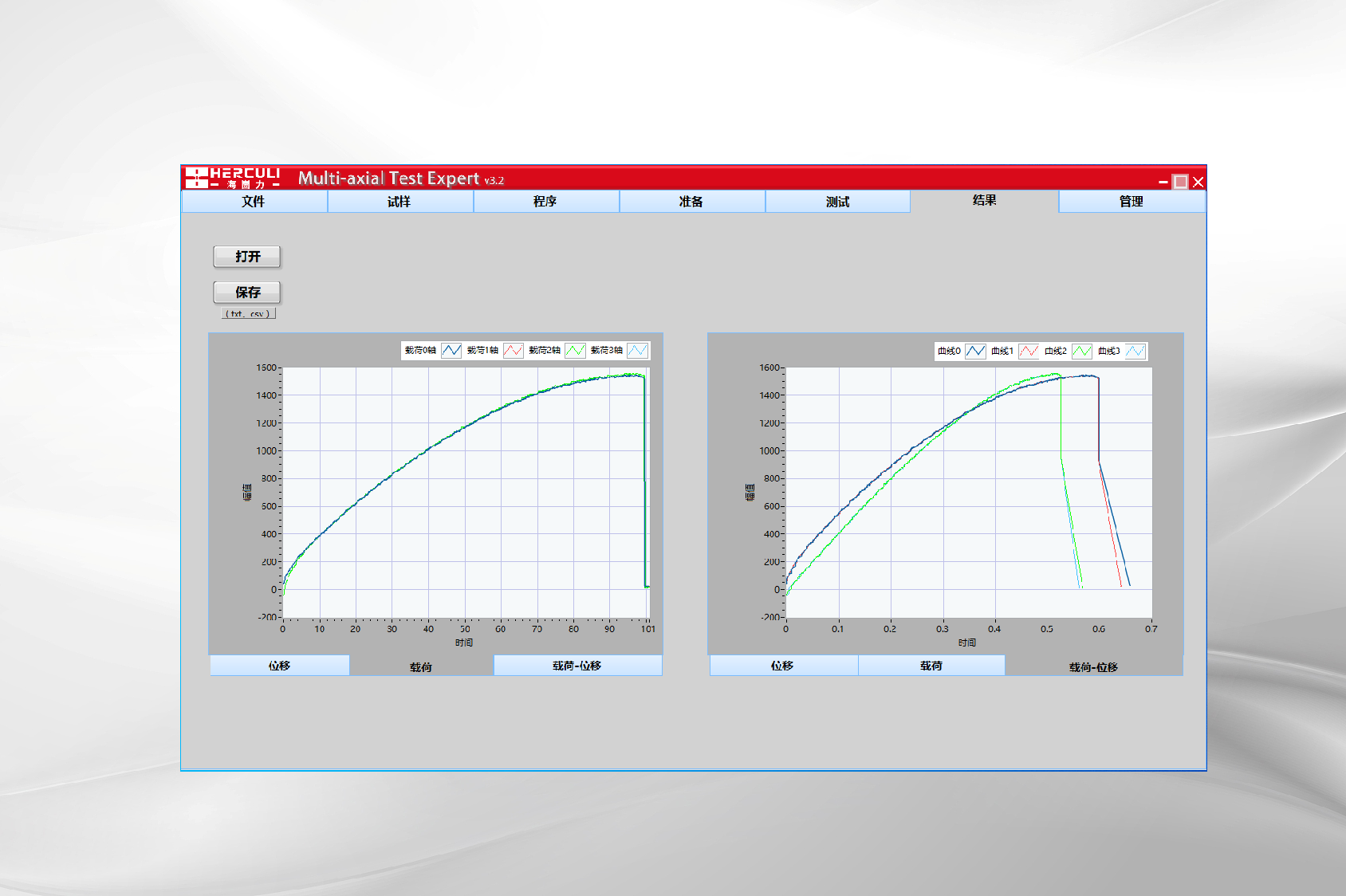Click the light-blue 载荷3轴 legend line icon
Screen dimensions: 1346x896
point(637,351)
